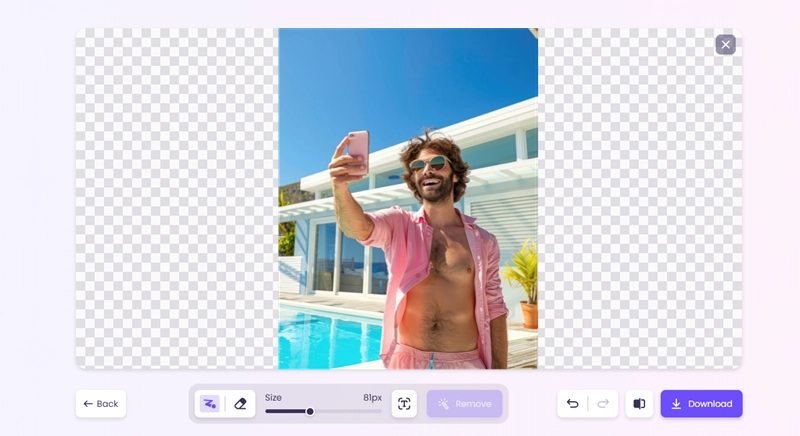Go back using the Back button

101,404
